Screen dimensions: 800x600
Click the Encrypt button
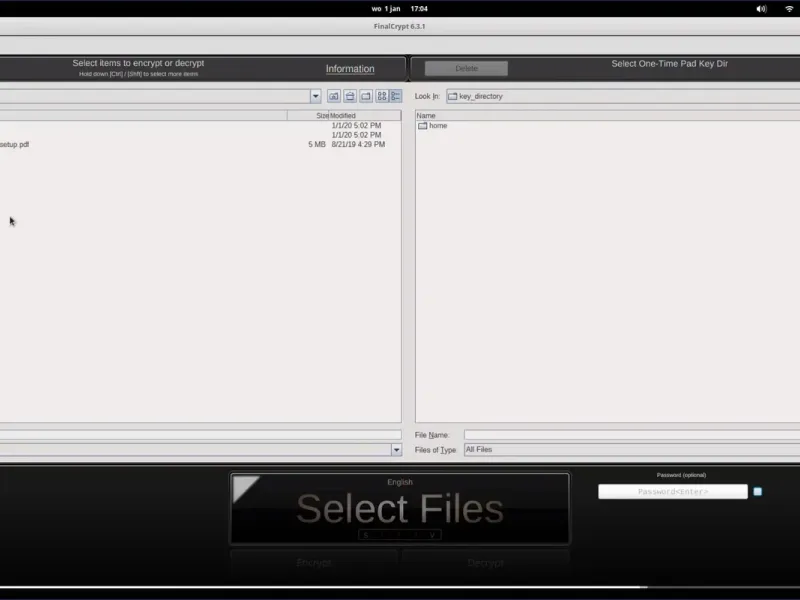point(314,563)
